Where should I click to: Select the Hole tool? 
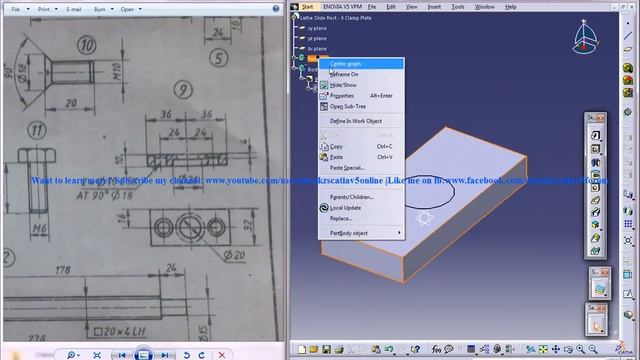pos(595,187)
